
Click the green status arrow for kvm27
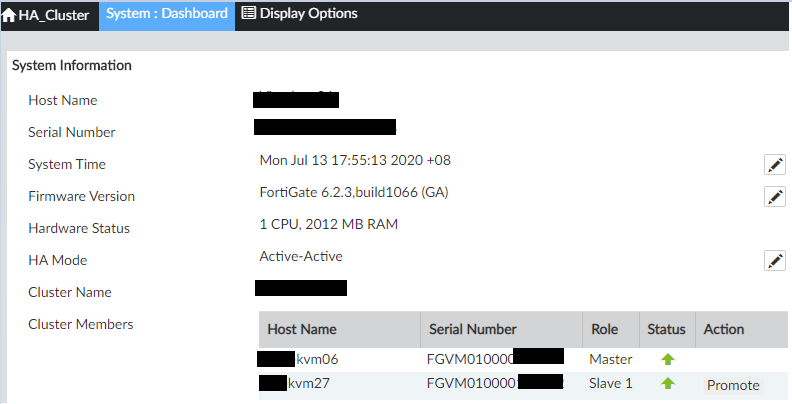pos(668,384)
